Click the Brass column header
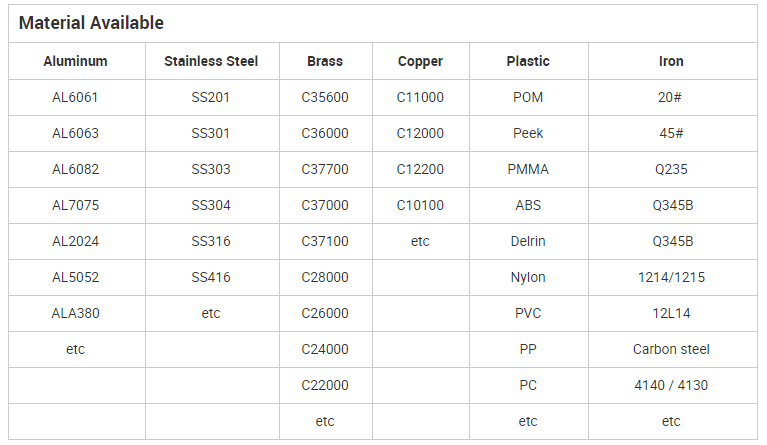Screen dimensions: 767x445 click(x=325, y=61)
